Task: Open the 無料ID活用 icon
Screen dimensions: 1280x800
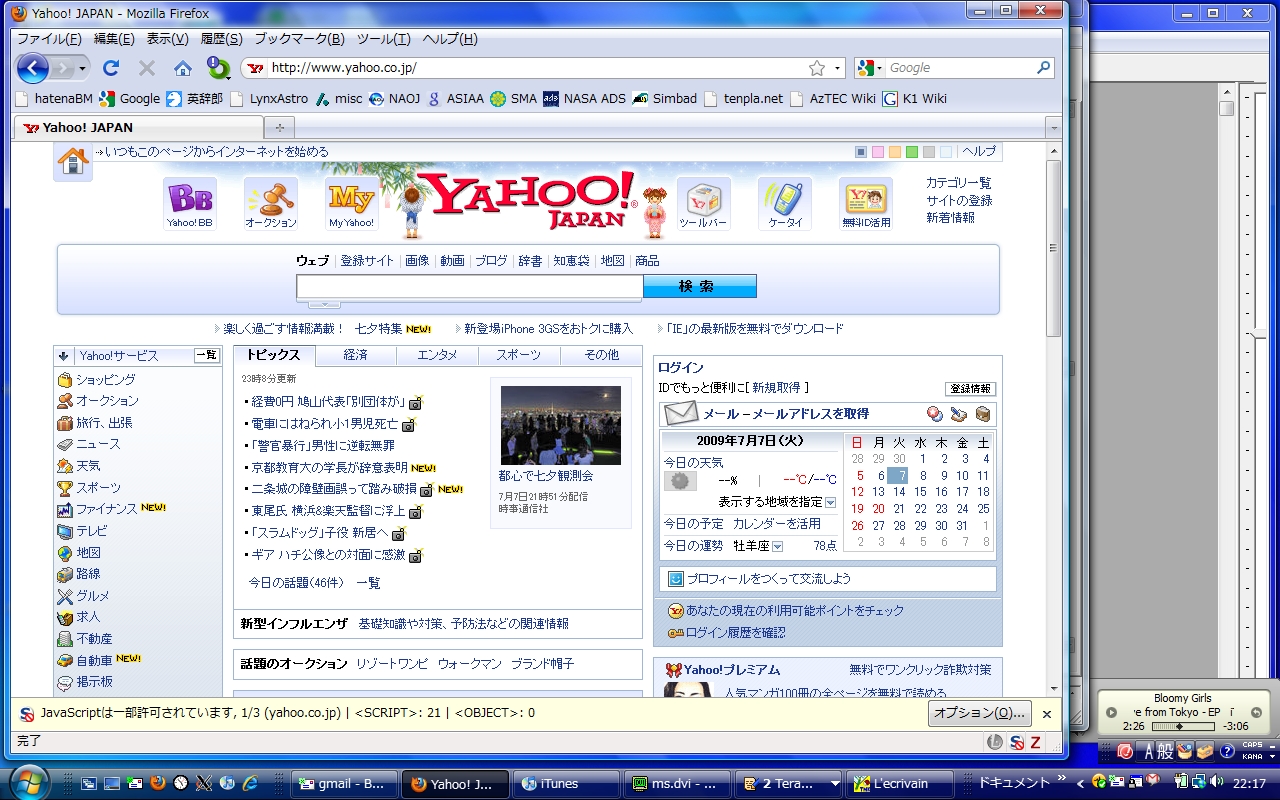Action: 866,204
